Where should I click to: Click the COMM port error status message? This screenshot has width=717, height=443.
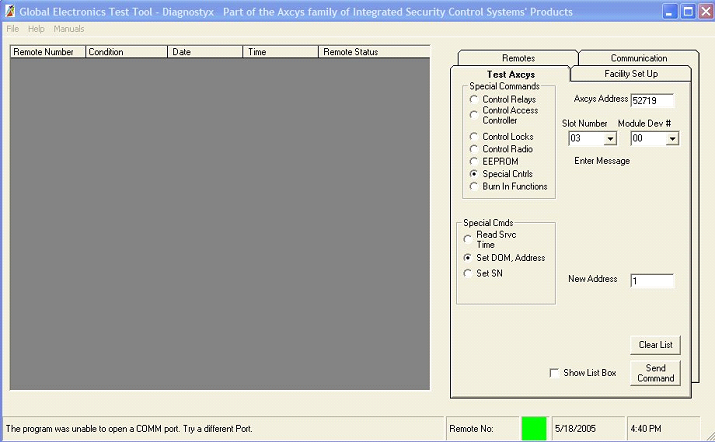(129, 429)
